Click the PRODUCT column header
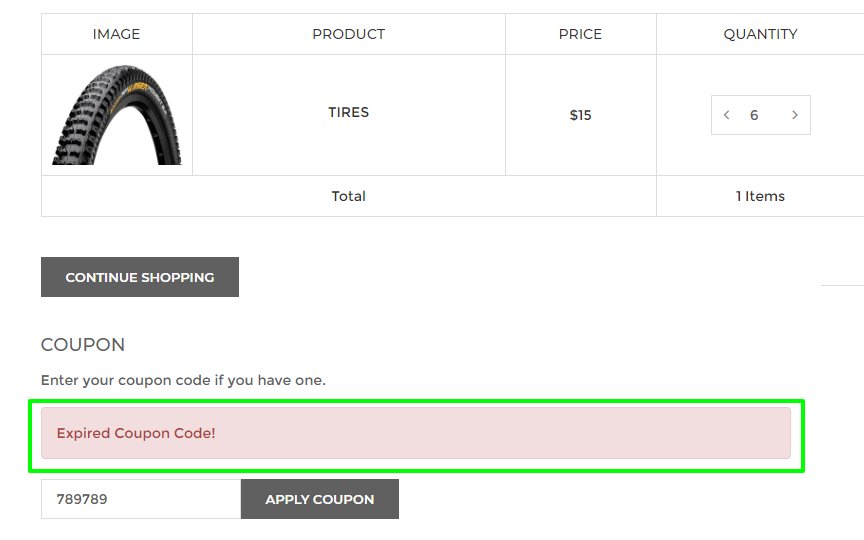Screen dimensions: 864x540 (348, 34)
